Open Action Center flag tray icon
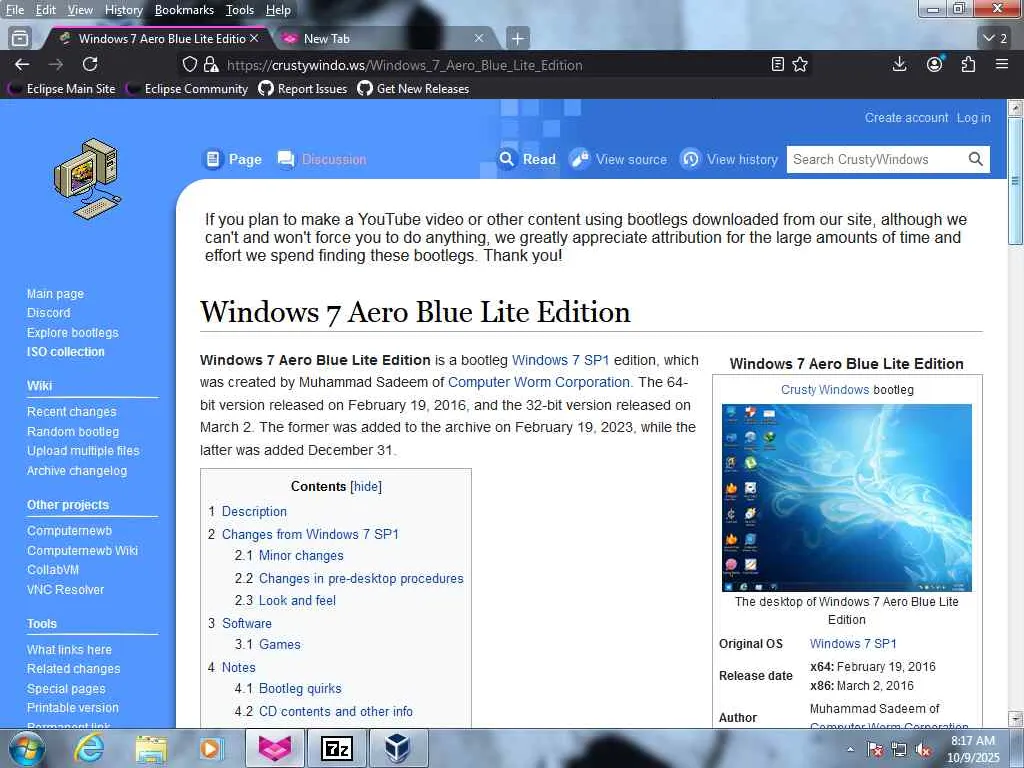1024x768 pixels. (x=876, y=750)
